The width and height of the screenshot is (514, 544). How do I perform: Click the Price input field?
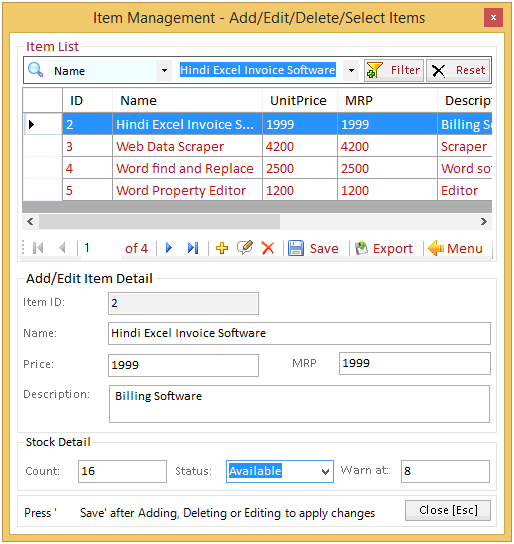183,365
